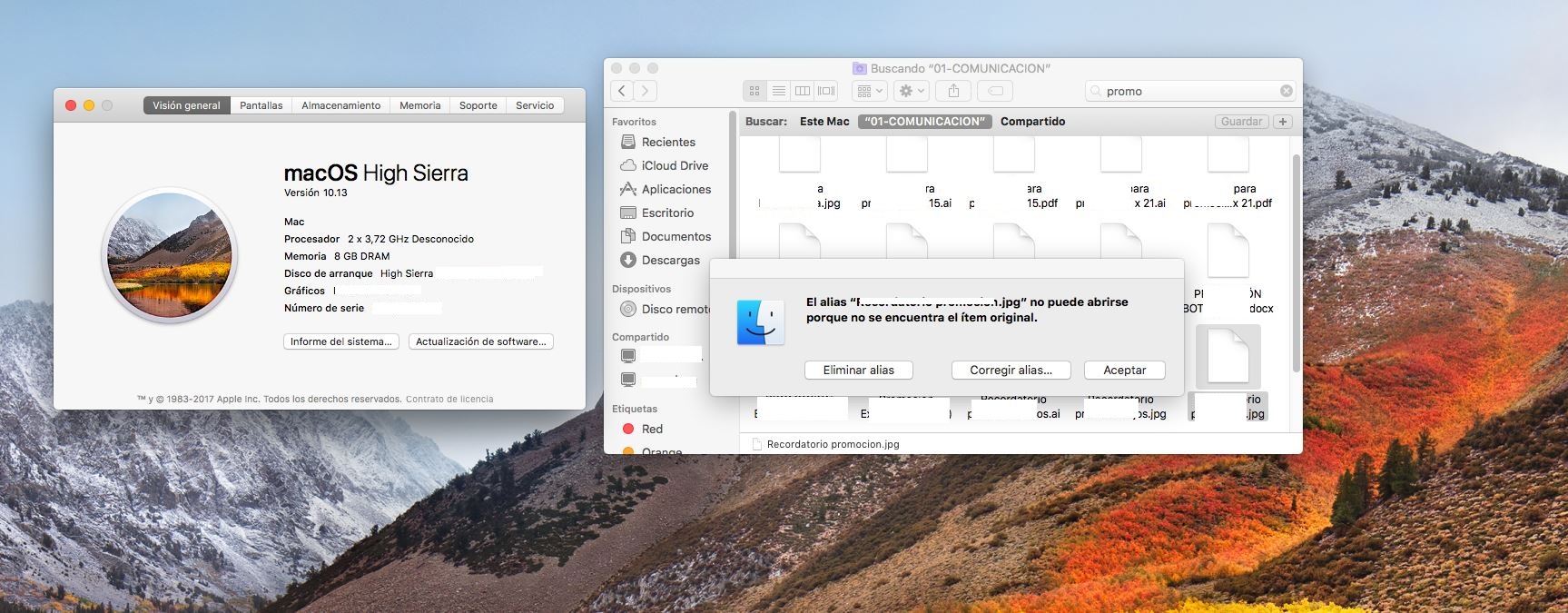Click 'Recordatorio promocion.jpg' in the path bar
This screenshot has width=1568, height=613.
coord(825,444)
